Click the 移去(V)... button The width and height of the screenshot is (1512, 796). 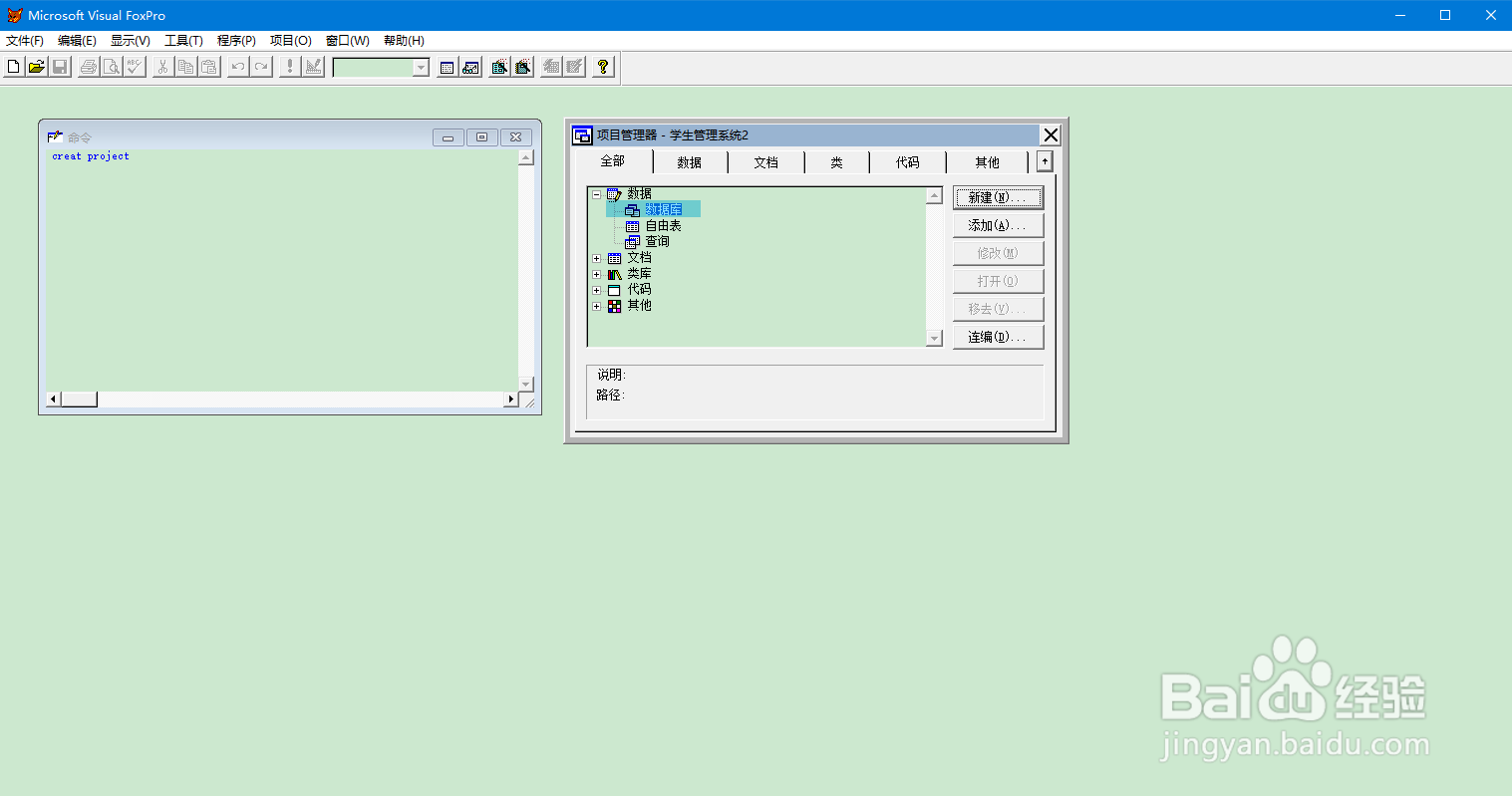click(x=998, y=309)
